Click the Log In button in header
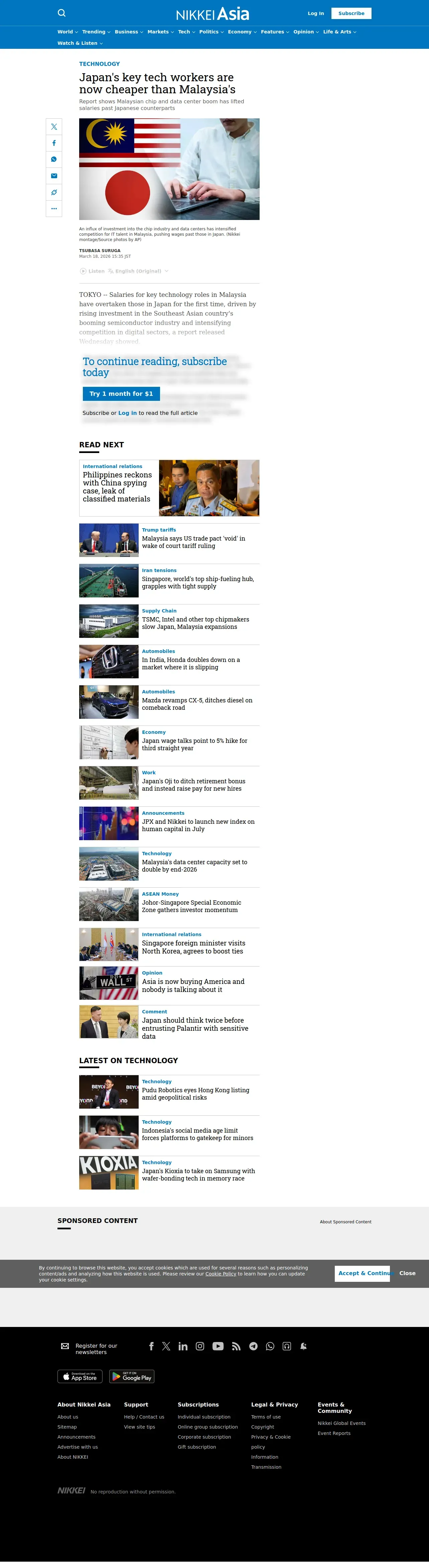Screen dimensions: 429x1568 tap(316, 13)
